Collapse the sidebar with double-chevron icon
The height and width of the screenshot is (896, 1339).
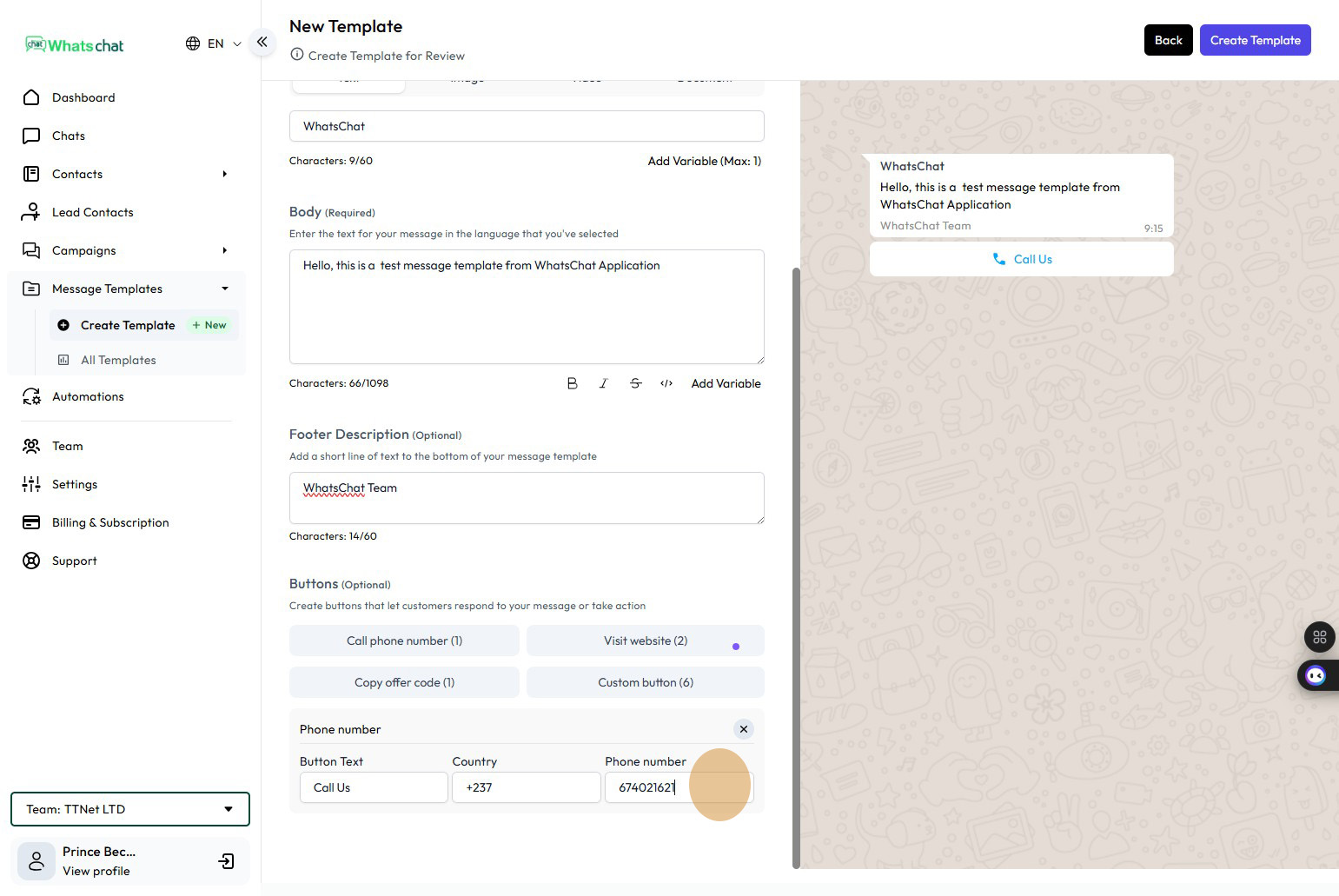pyautogui.click(x=262, y=42)
